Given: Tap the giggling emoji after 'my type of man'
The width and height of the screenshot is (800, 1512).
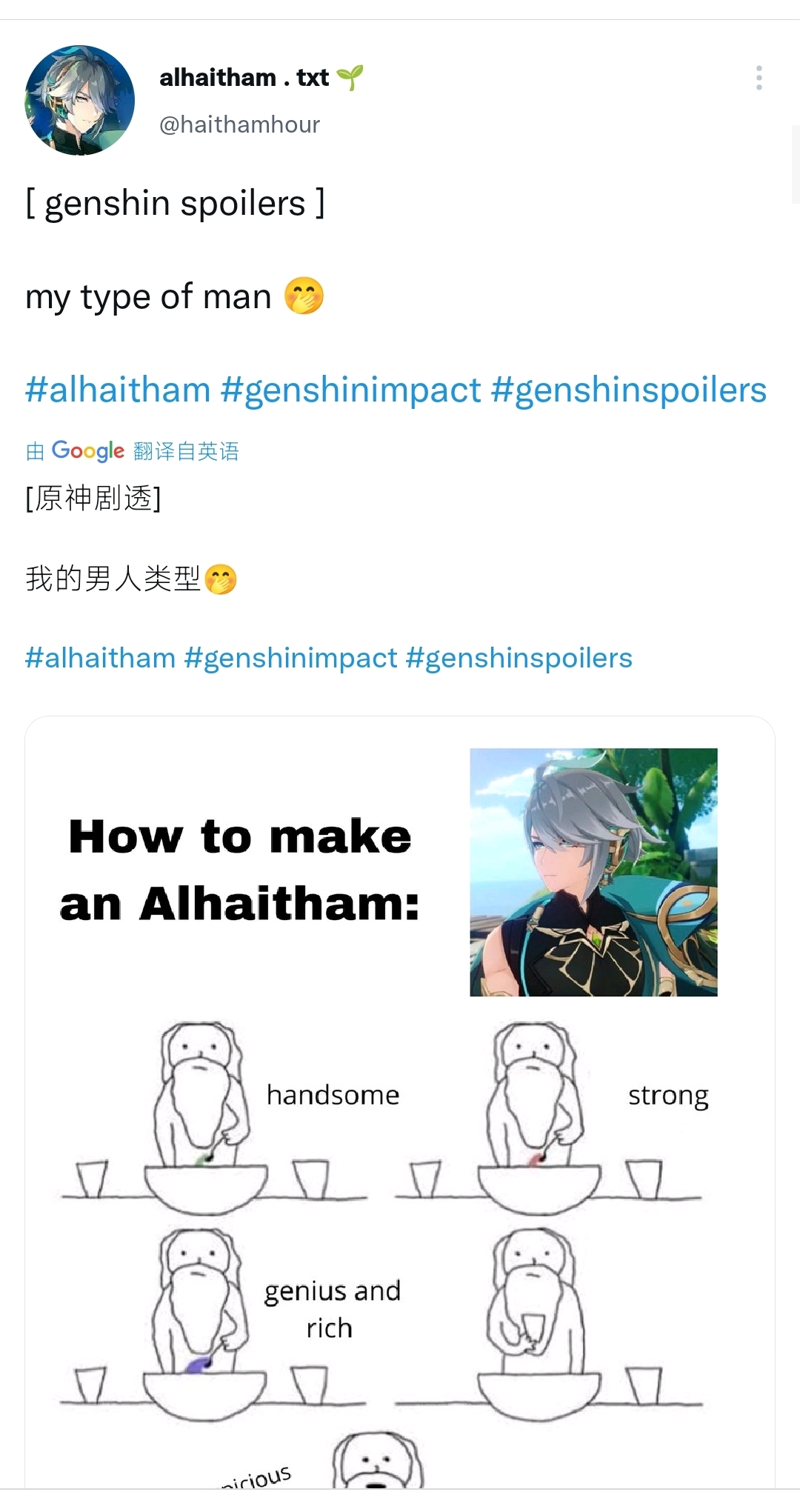Looking at the screenshot, I should coord(304,296).
